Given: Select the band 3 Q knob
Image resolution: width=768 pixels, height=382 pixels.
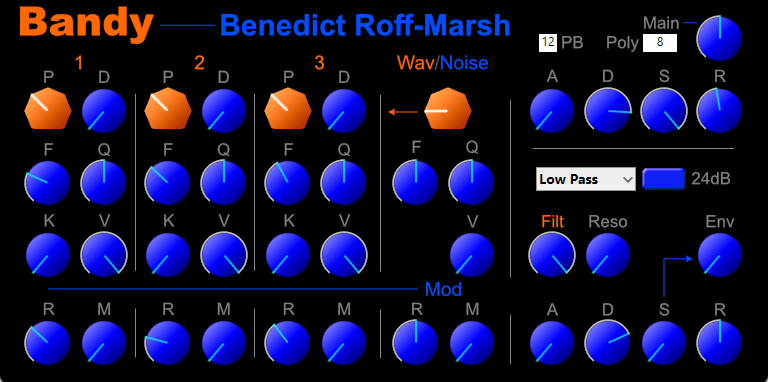Looking at the screenshot, I should (344, 183).
